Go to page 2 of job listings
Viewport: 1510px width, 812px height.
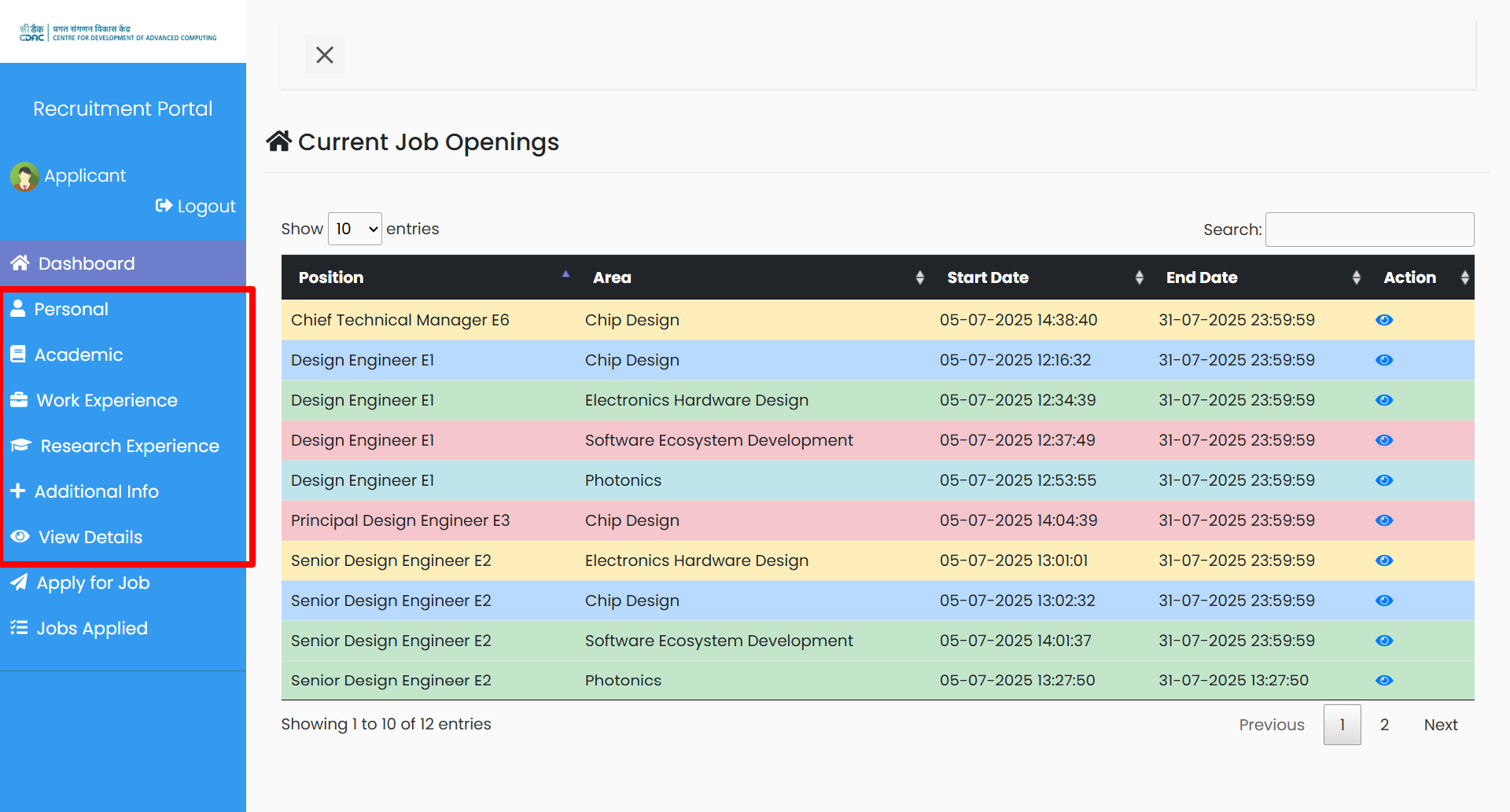tap(1384, 725)
